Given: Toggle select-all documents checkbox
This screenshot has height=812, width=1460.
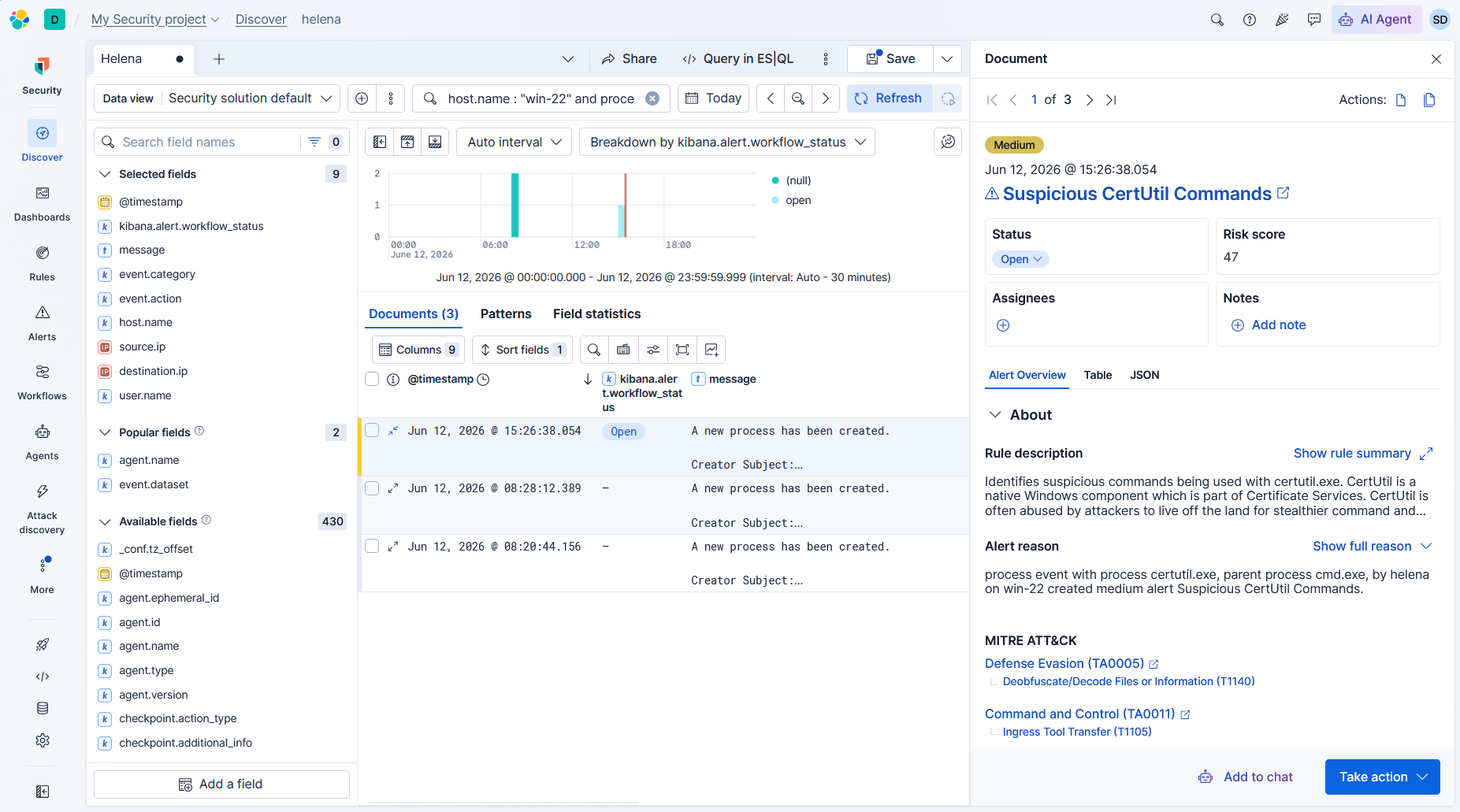Looking at the screenshot, I should click(372, 380).
